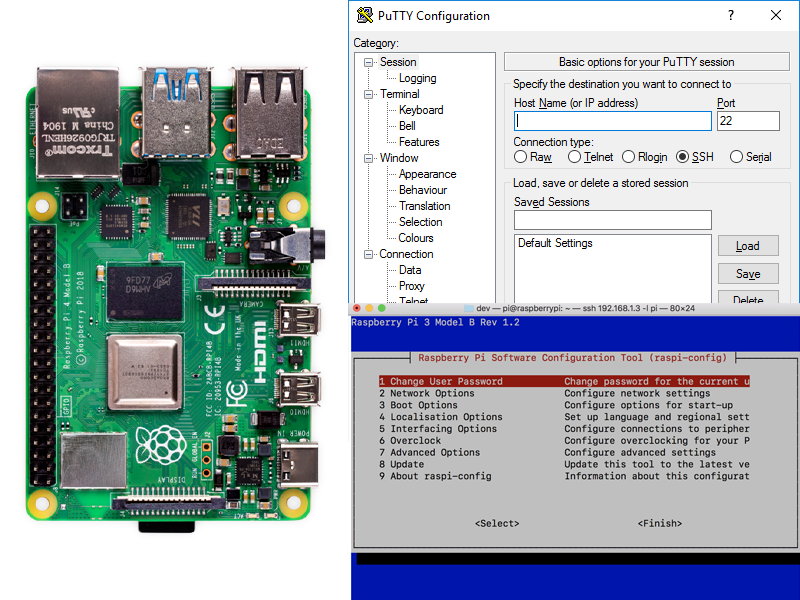Screen dimensions: 800x600
Task: Click the red close dot of the terminal window
Action: pyautogui.click(x=357, y=308)
